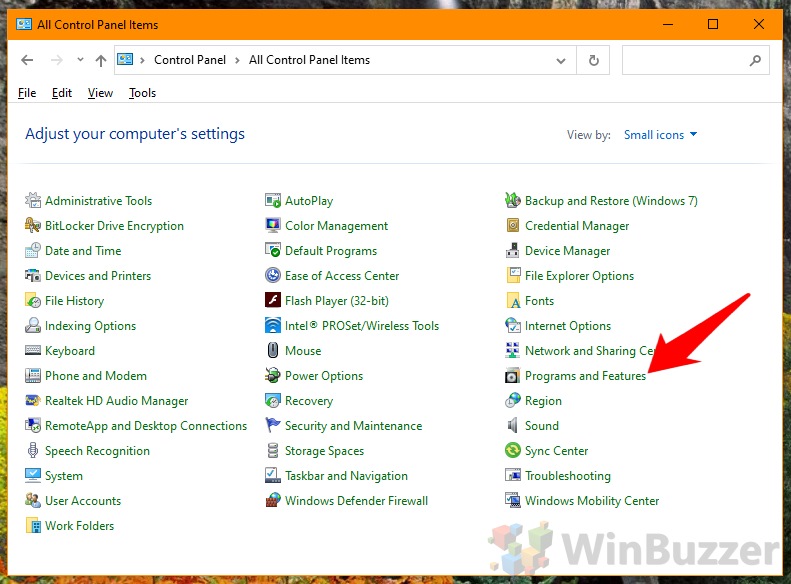The width and height of the screenshot is (791, 584).
Task: Click the search magnifier icon
Action: pos(755,61)
